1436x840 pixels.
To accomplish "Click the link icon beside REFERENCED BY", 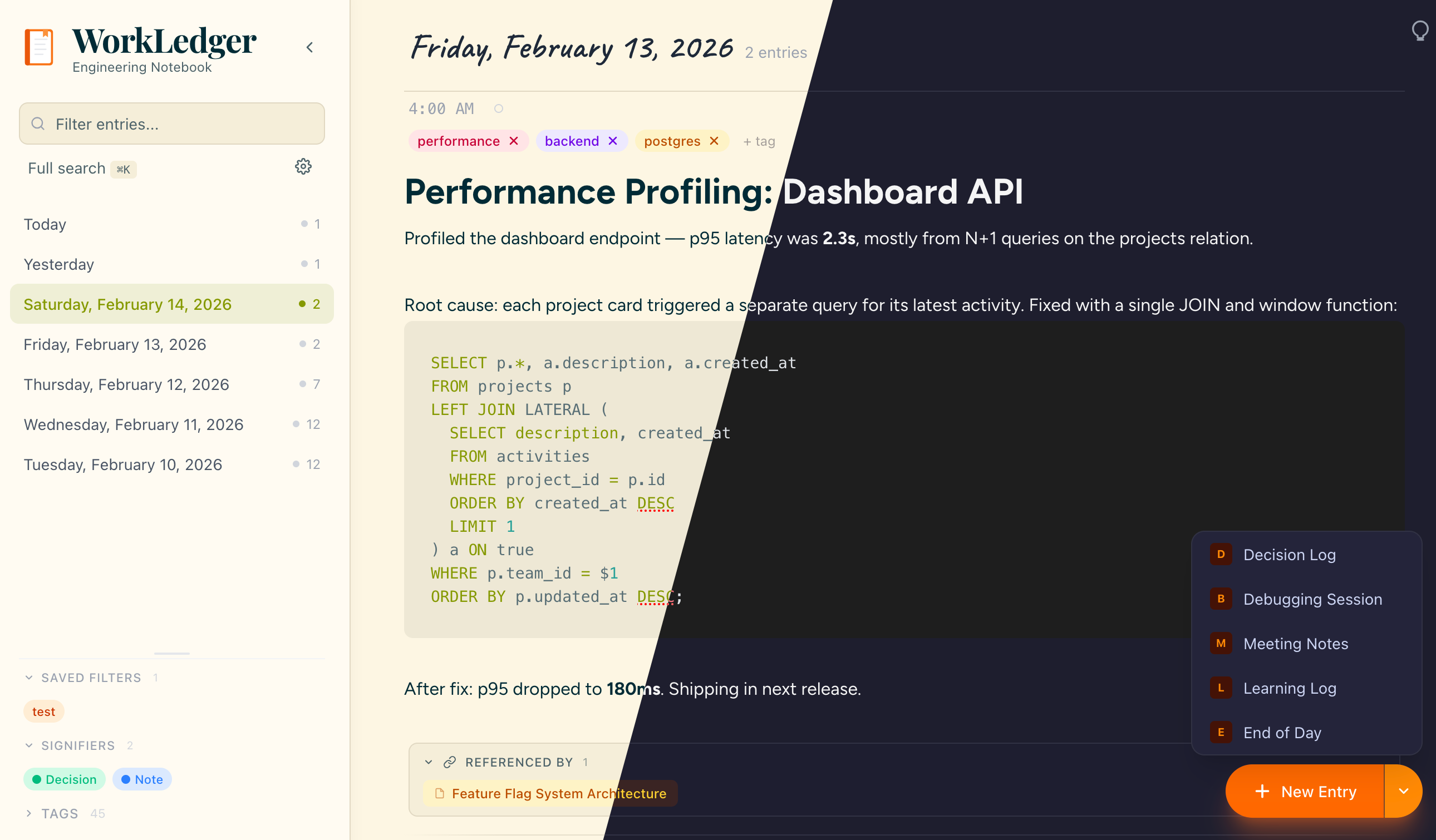I will pos(450,762).
